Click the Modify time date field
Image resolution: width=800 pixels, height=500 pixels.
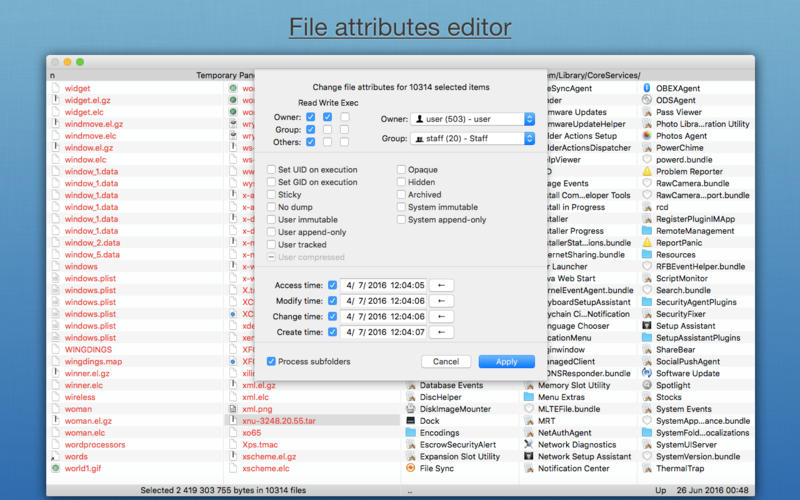[384, 301]
